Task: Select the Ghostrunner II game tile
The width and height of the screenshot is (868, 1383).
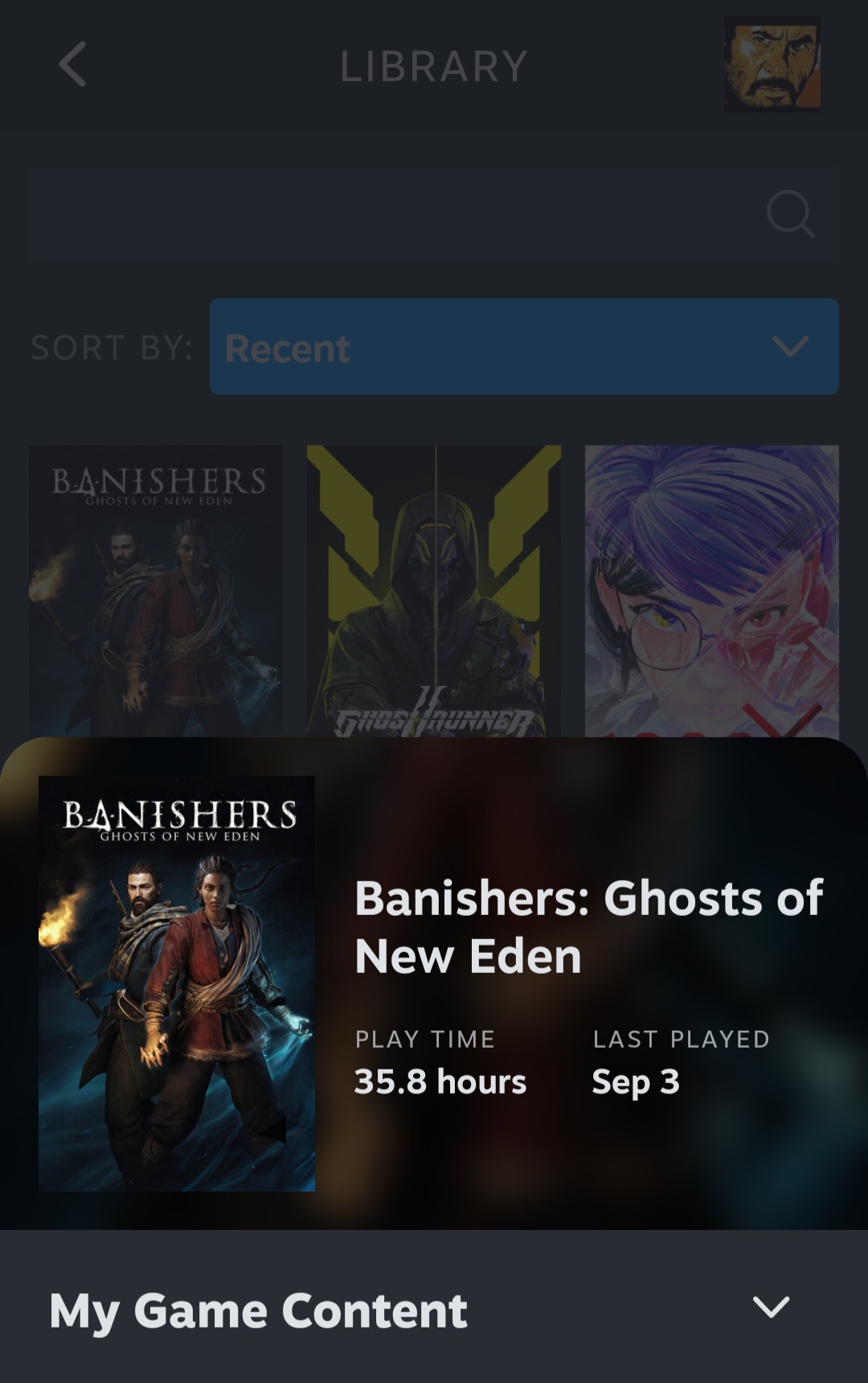Action: [x=434, y=591]
